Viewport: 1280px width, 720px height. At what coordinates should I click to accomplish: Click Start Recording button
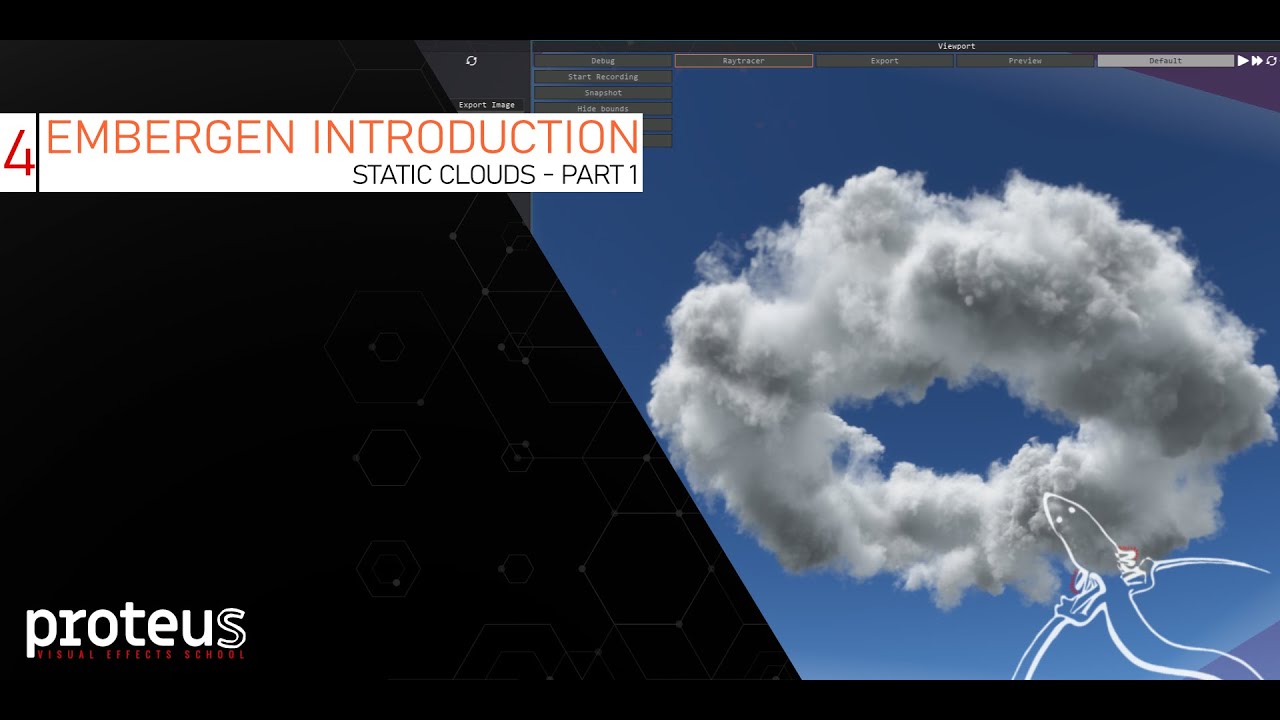603,77
